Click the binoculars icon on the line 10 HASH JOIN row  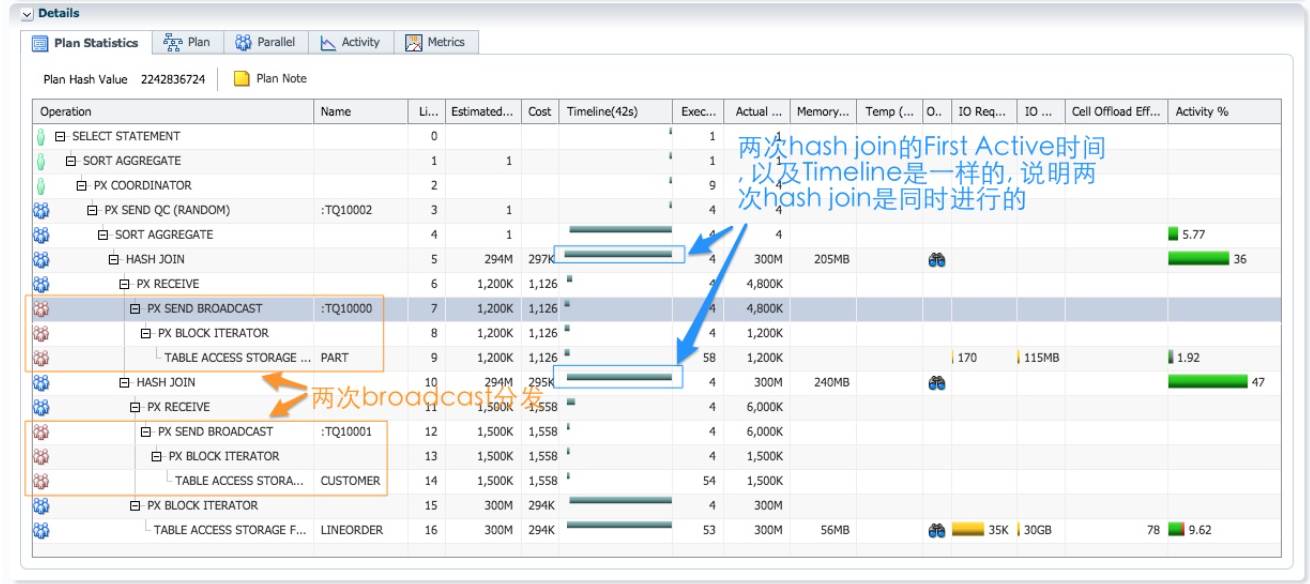click(x=937, y=383)
